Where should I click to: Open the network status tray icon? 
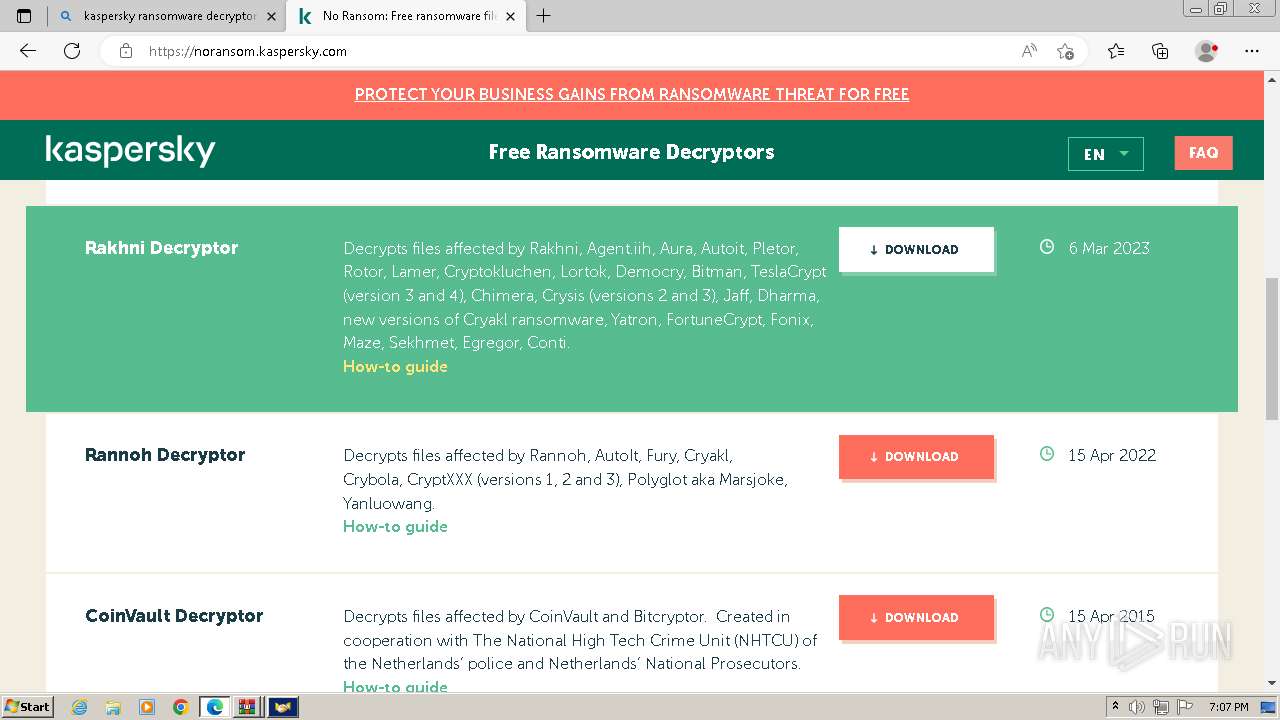[x=1162, y=707]
